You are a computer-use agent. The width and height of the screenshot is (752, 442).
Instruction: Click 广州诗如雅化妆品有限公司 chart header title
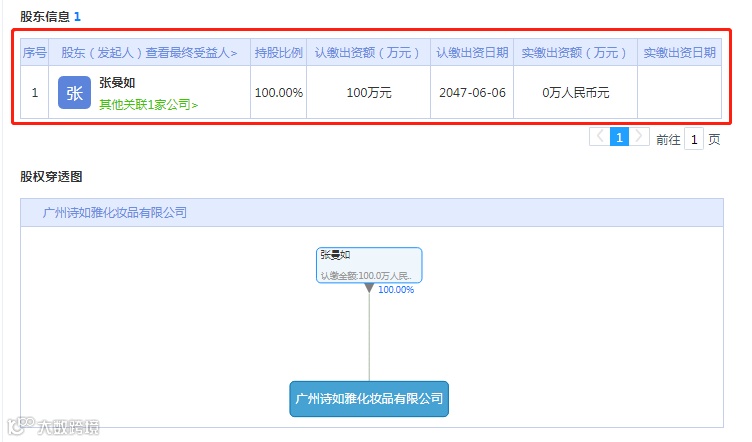(x=115, y=212)
